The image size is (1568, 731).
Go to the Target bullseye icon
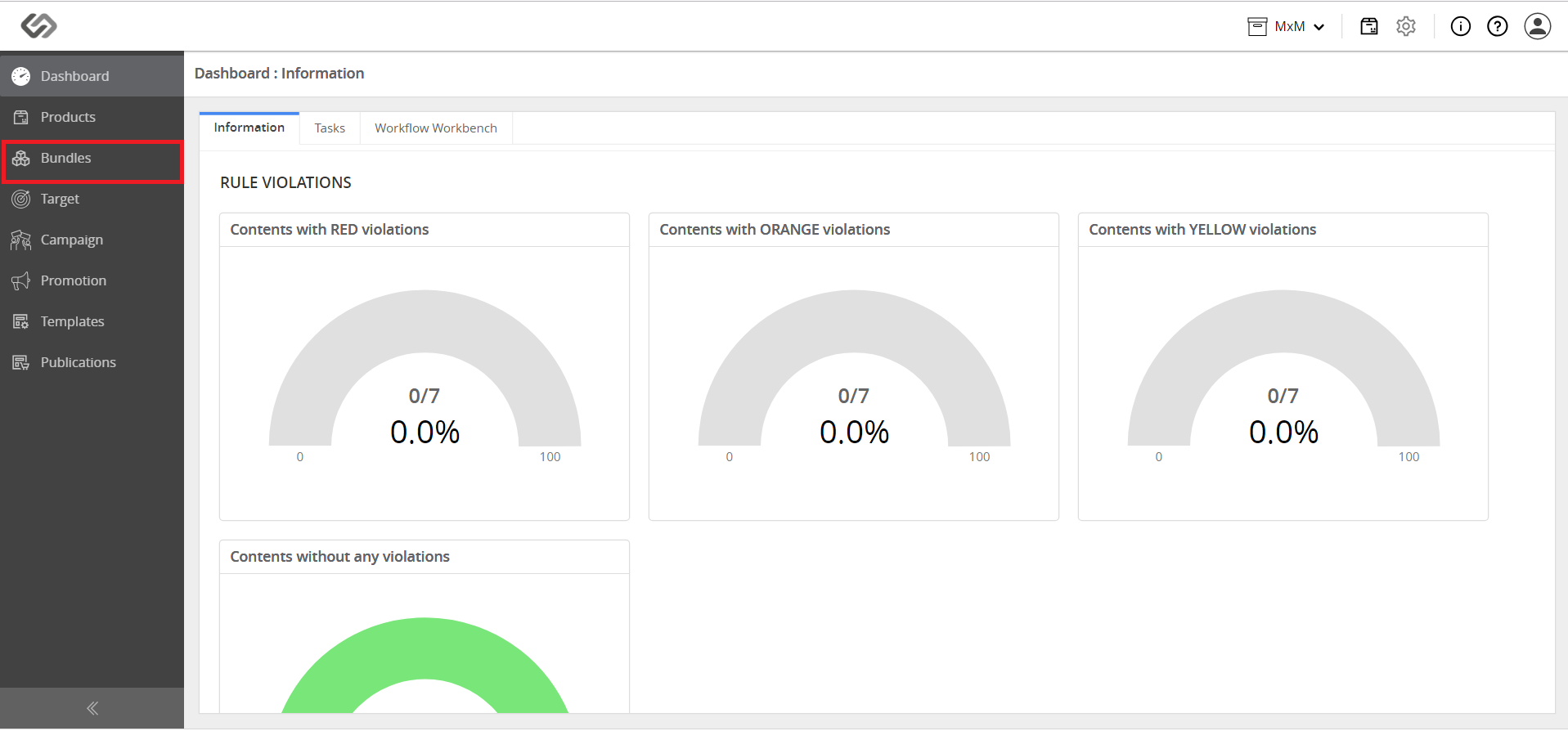pos(21,199)
